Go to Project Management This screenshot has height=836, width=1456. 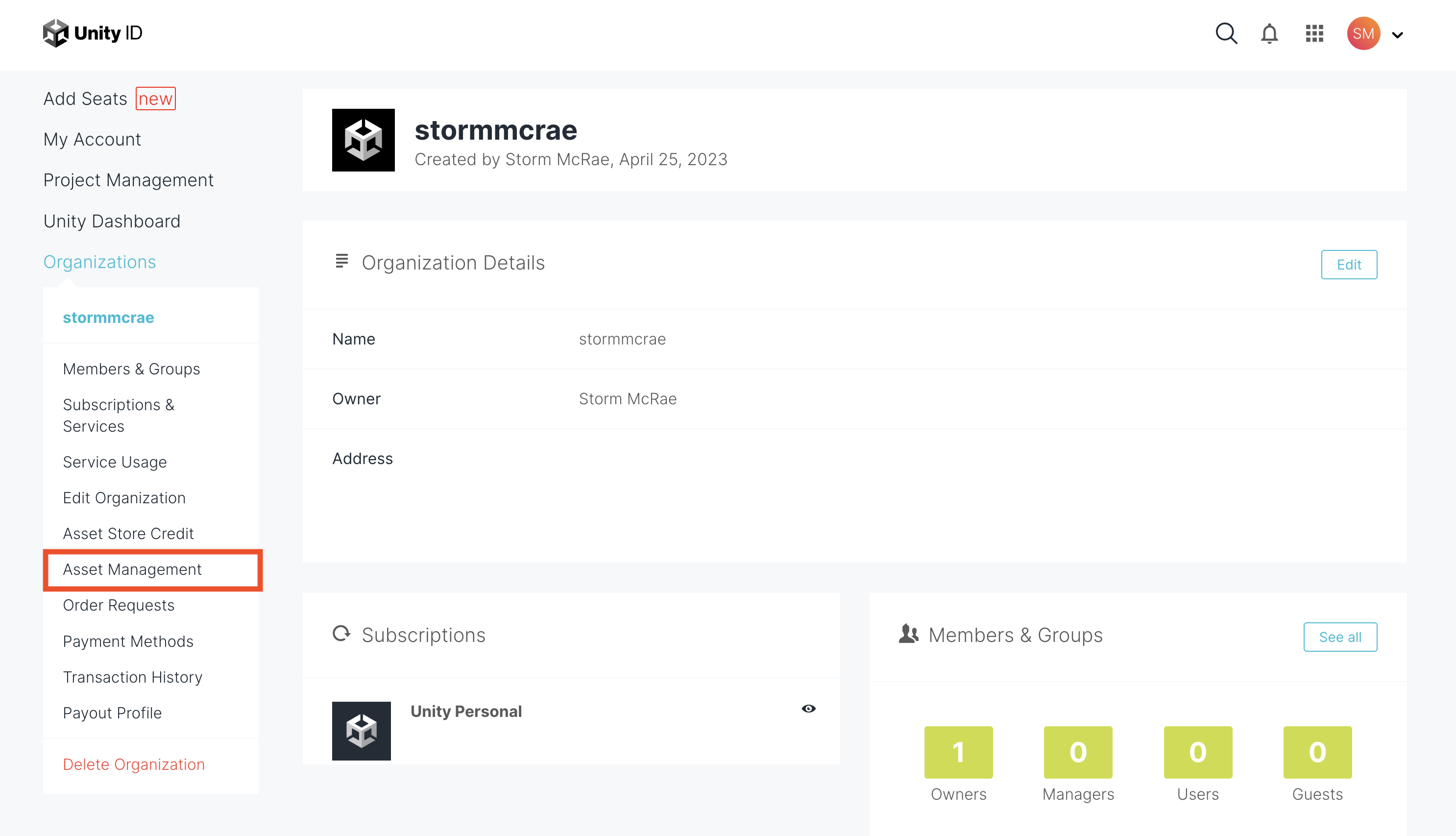(x=128, y=180)
